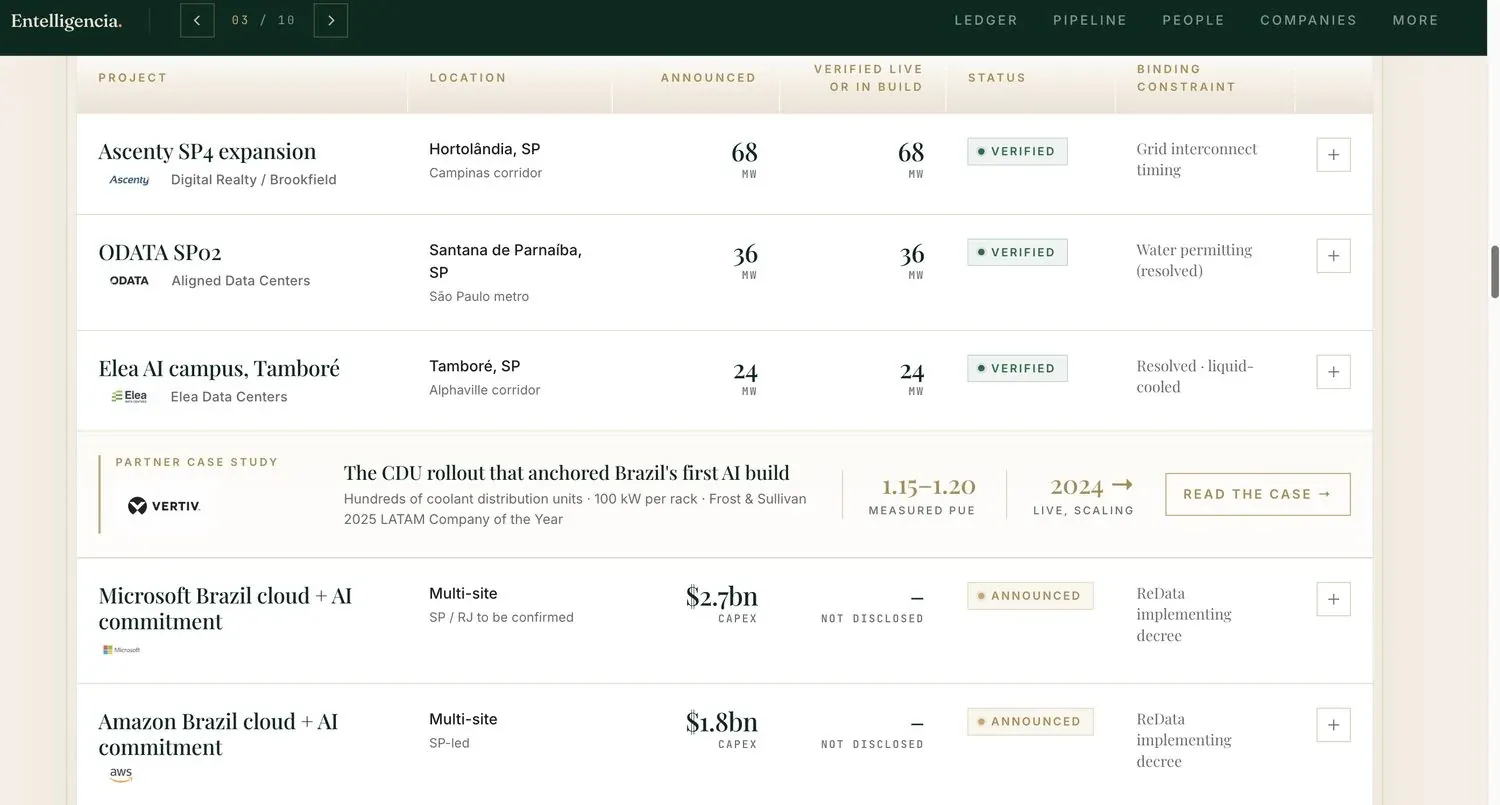Select Digital Realty / Brookfield text
The image size is (1500, 805).
click(254, 180)
